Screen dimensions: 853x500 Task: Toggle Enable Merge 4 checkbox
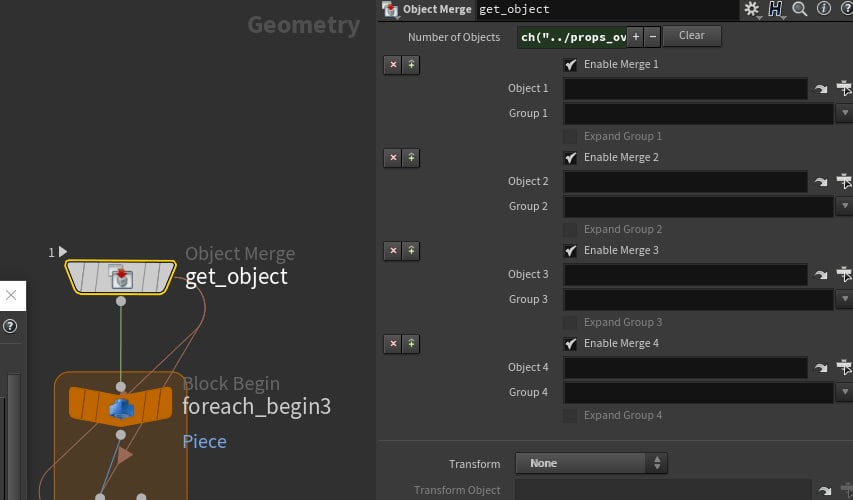570,344
